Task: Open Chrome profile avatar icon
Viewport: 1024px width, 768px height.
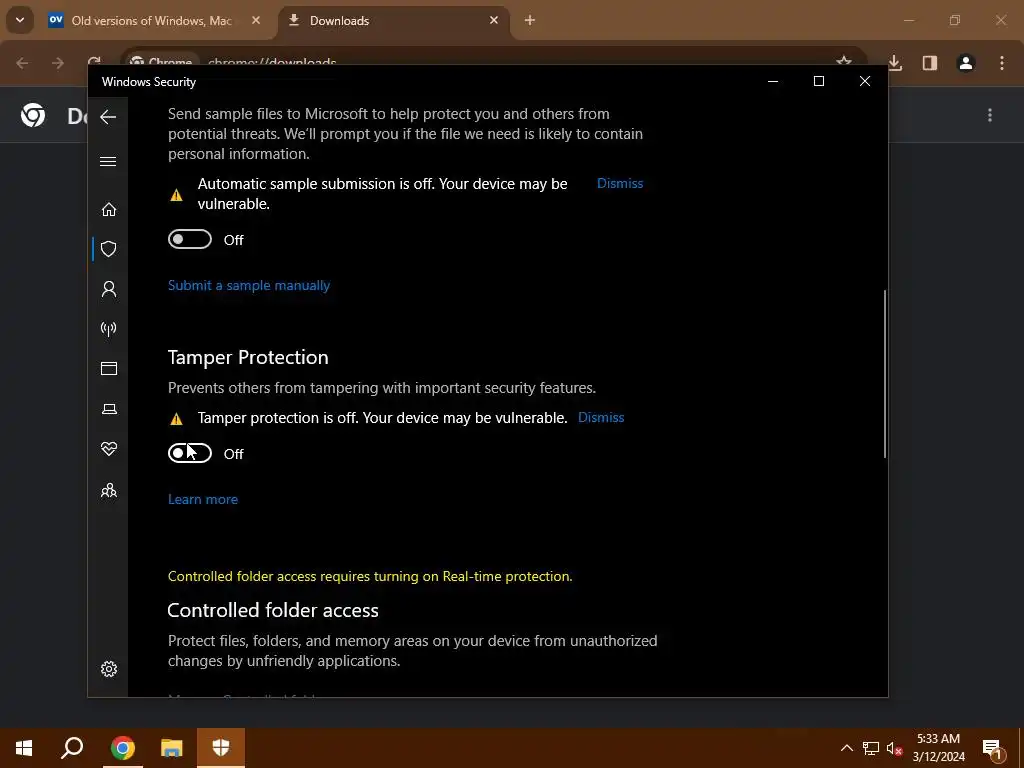Action: click(965, 63)
